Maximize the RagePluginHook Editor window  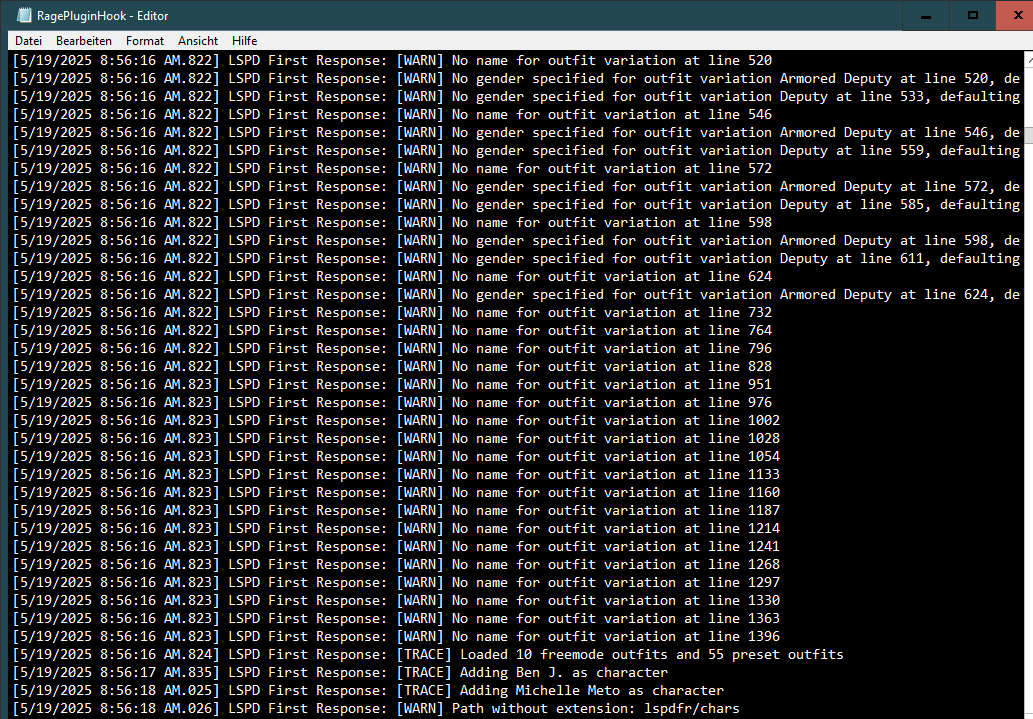coord(972,15)
